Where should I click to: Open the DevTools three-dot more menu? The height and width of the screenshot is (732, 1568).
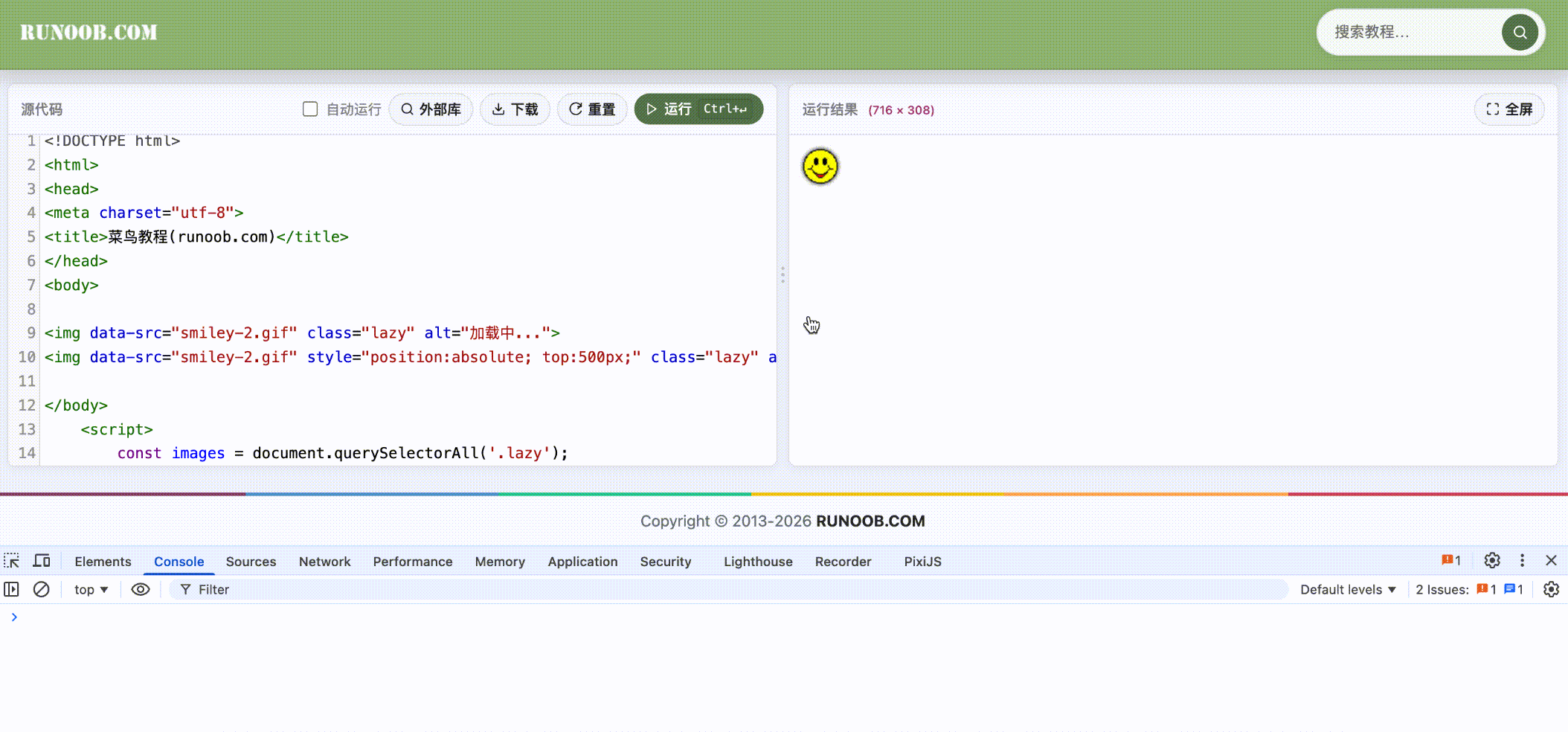click(1522, 561)
